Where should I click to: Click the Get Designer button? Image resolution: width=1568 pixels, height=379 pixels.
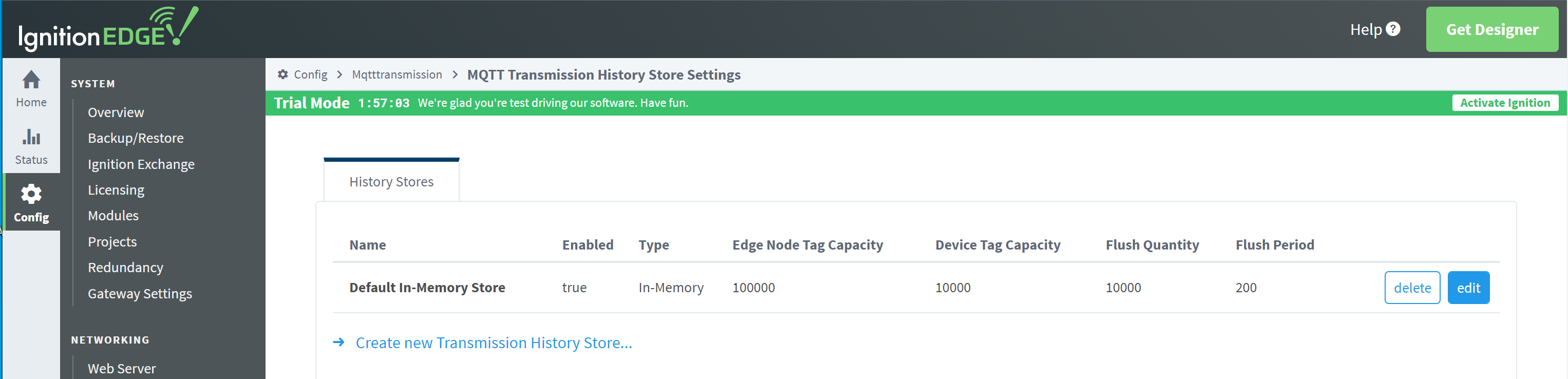coord(1492,29)
